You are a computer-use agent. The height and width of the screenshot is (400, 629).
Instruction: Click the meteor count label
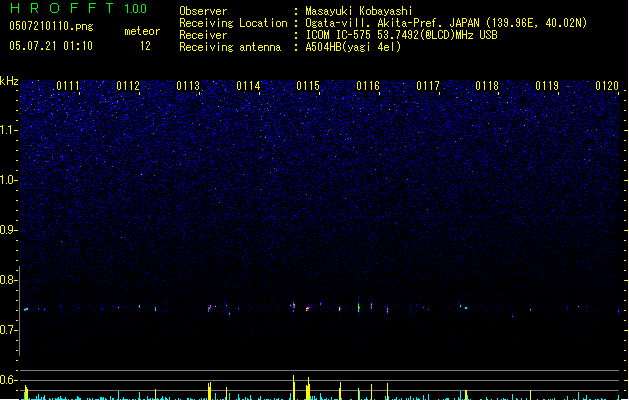pyautogui.click(x=142, y=31)
